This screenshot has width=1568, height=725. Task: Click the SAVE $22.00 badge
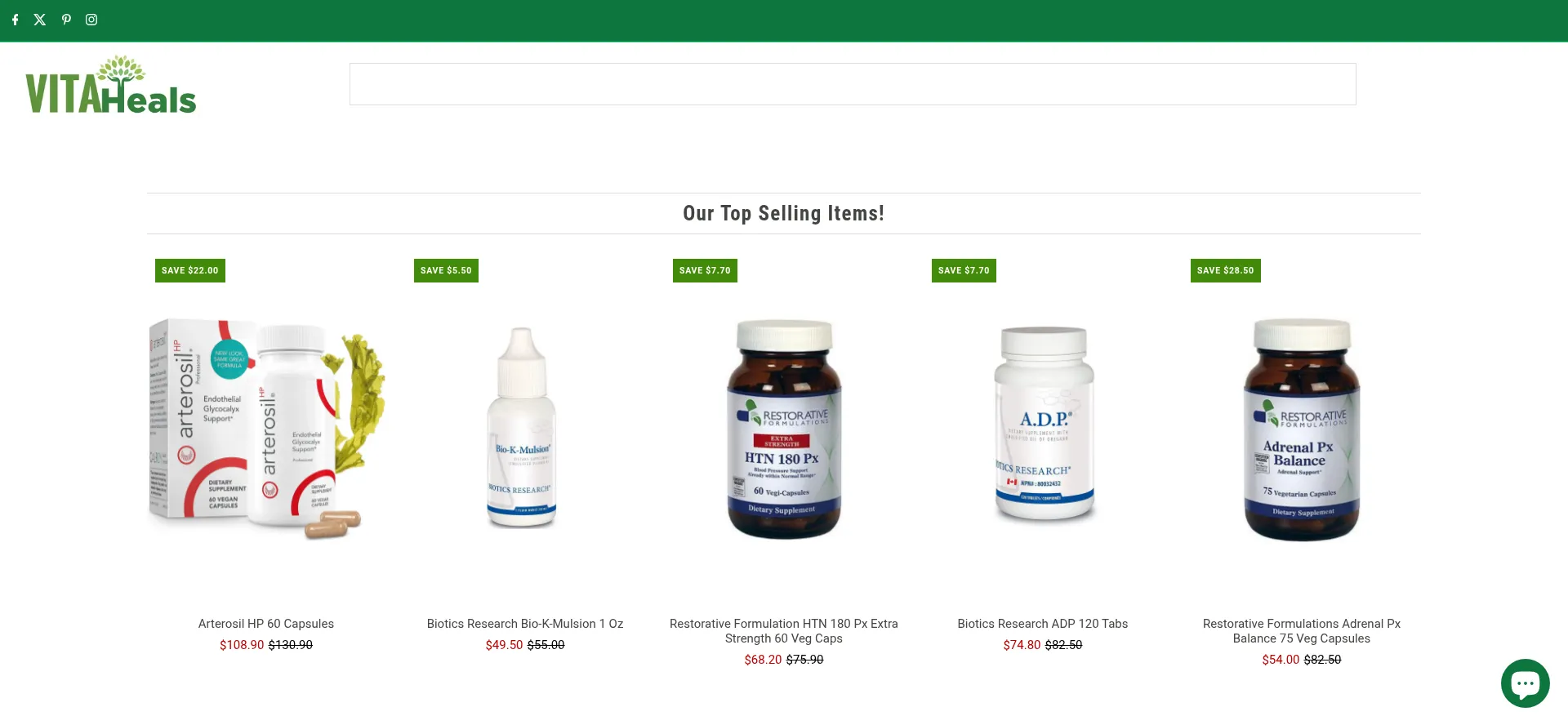click(x=190, y=270)
